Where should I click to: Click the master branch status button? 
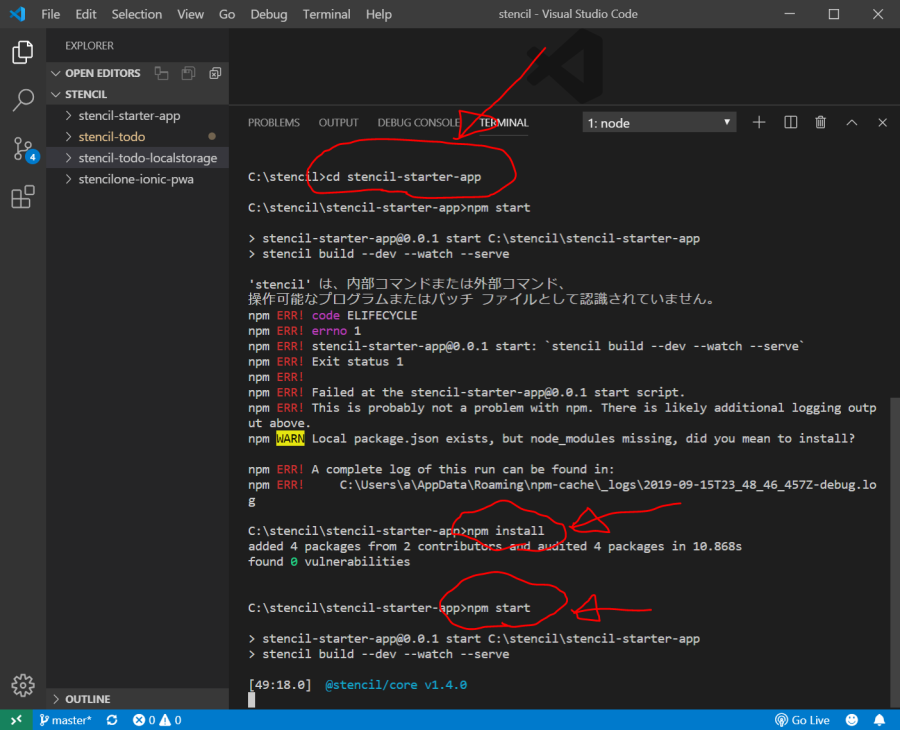tap(66, 720)
